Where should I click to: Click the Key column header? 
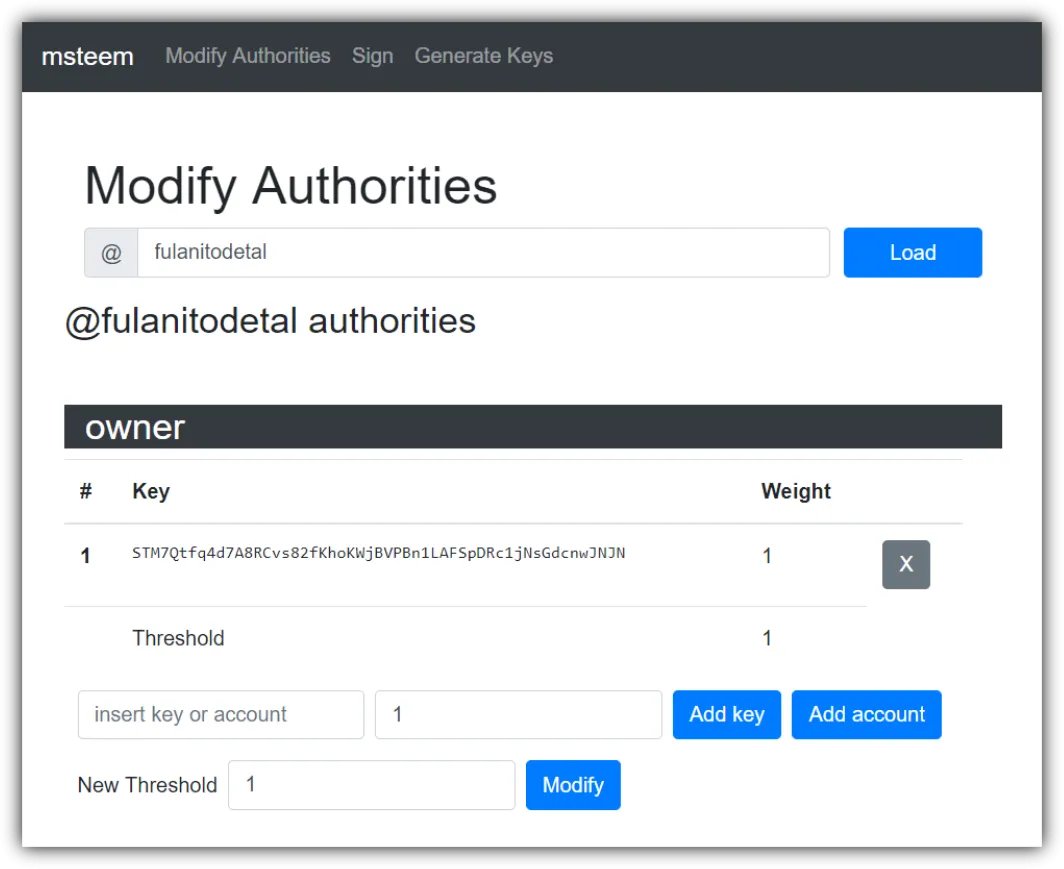point(151,491)
